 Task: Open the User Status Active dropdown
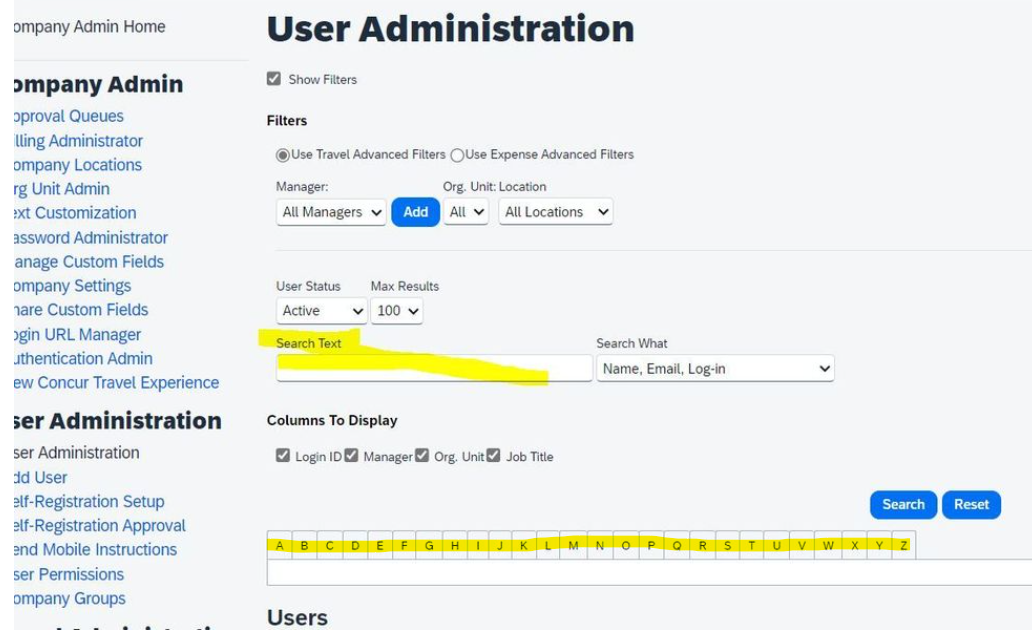click(x=322, y=311)
